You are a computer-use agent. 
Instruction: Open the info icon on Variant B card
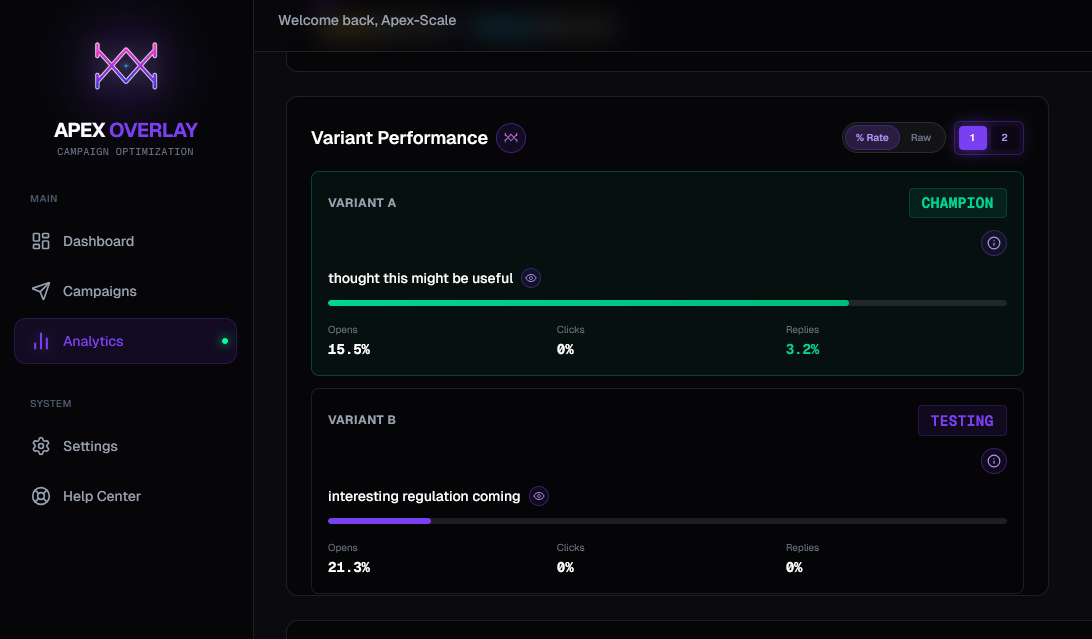(993, 461)
